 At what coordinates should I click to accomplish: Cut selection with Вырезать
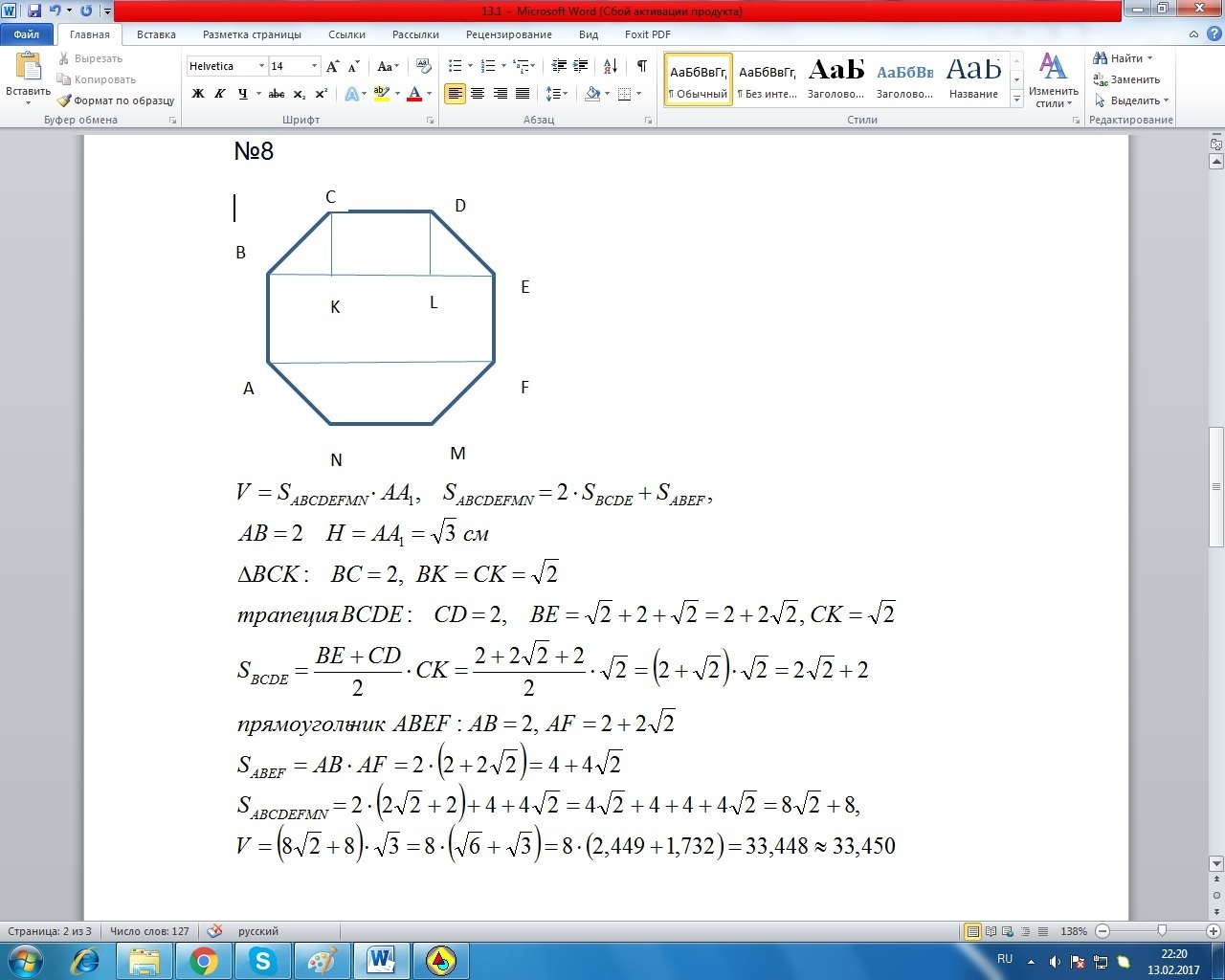90,58
